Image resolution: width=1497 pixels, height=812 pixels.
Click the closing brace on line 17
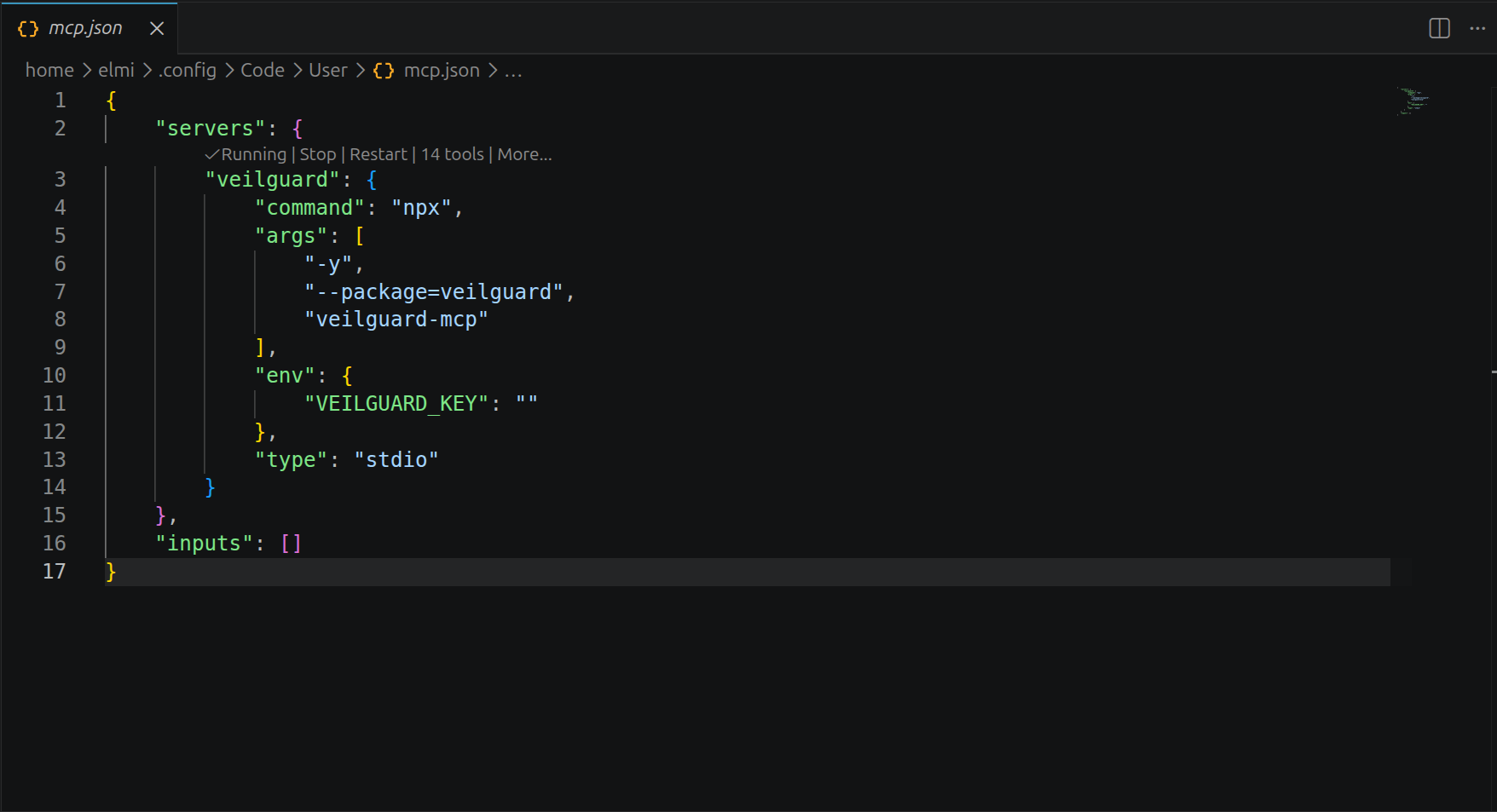point(111,572)
